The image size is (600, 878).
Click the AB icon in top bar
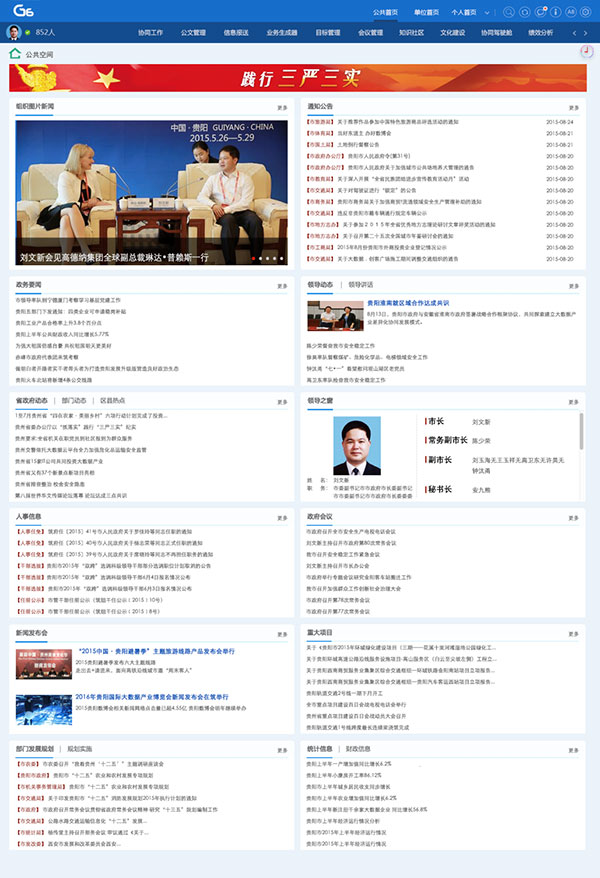[x=571, y=12]
